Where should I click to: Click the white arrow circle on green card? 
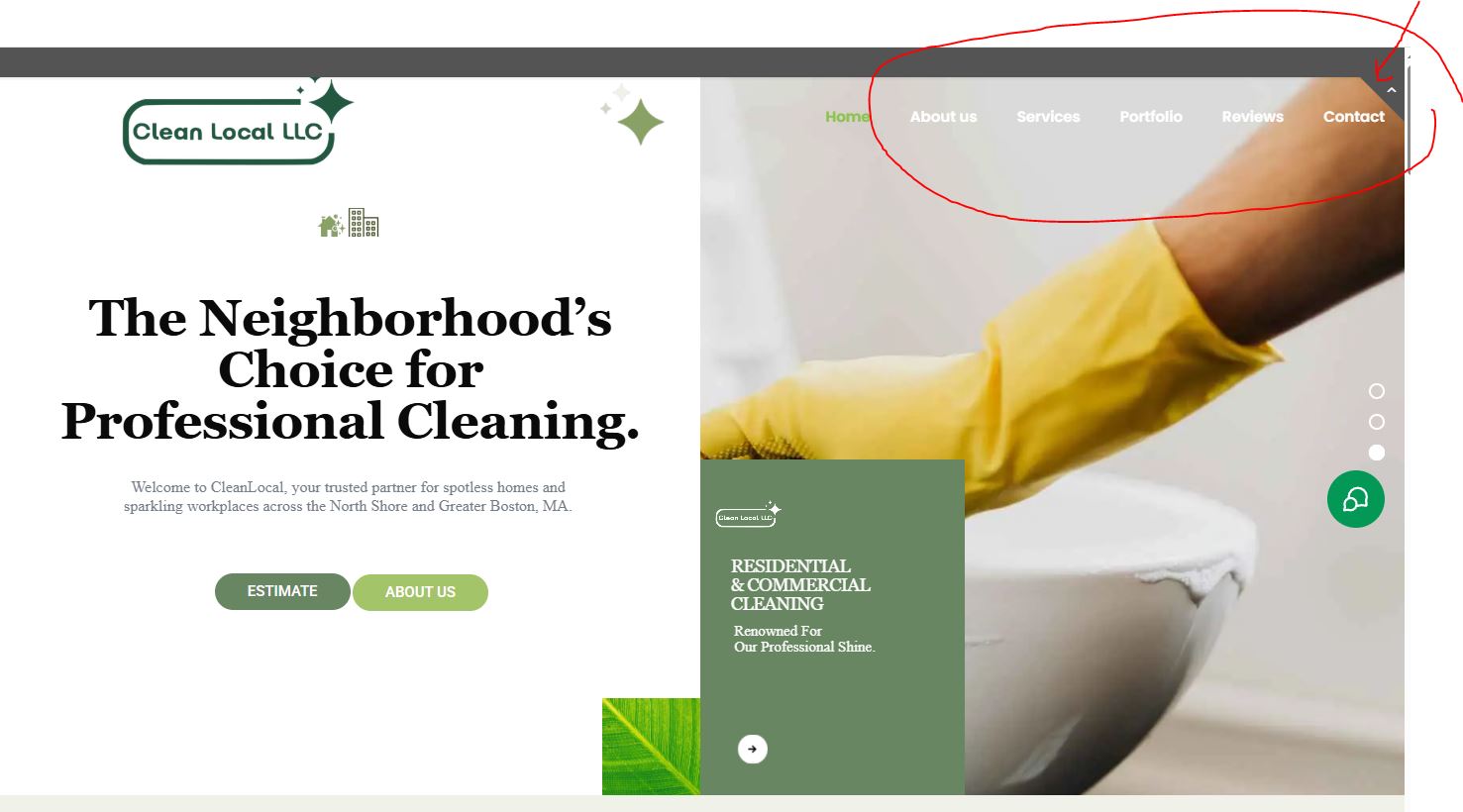click(753, 749)
